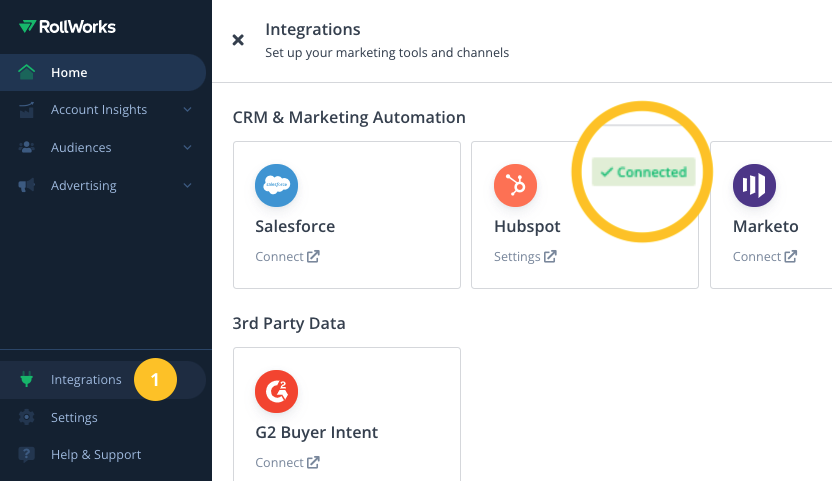This screenshot has width=832, height=481.
Task: Click the external-link icon beside G2 Connect
Action: tap(313, 462)
